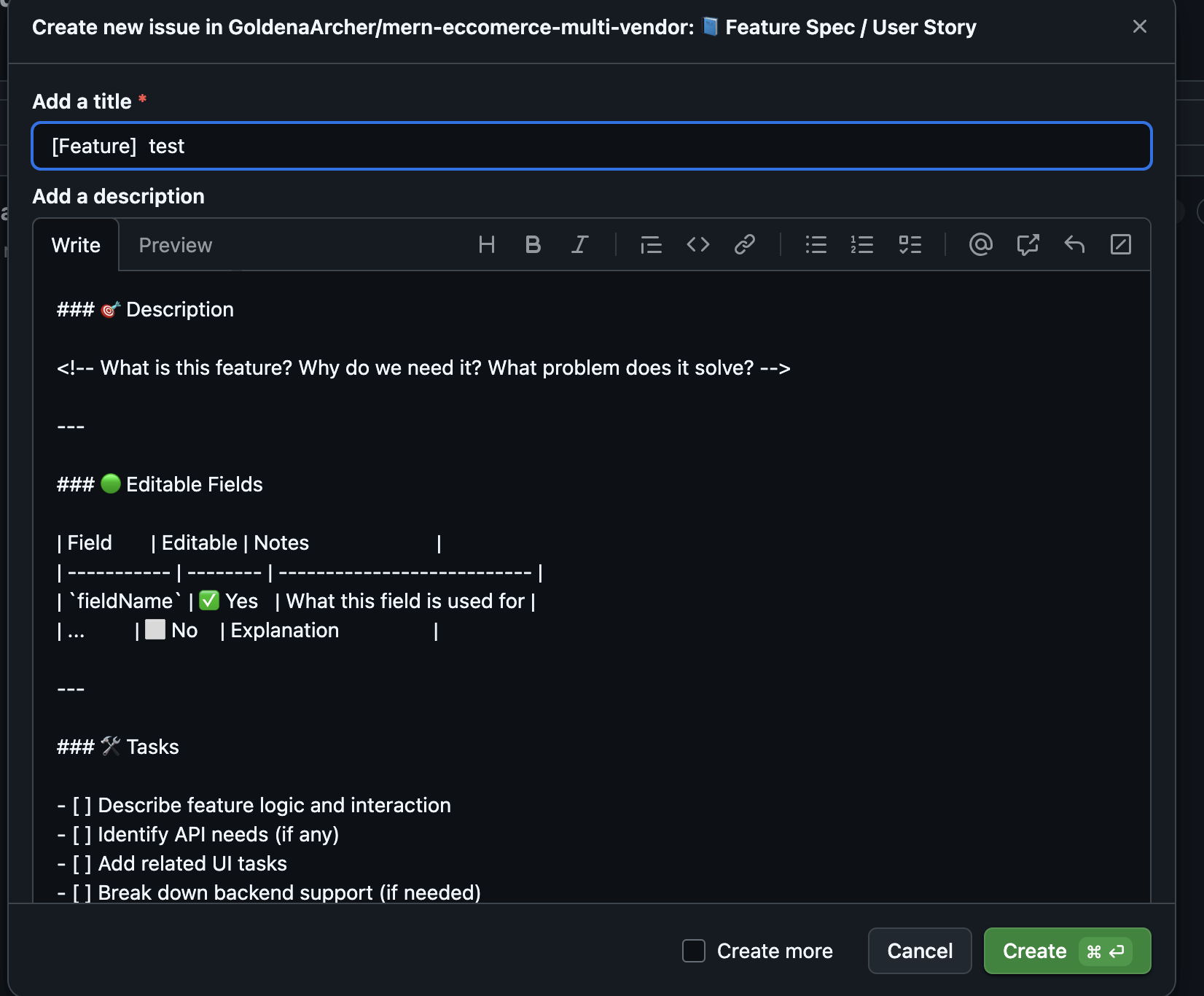Insert a task list from the toolbar
Screen dimensions: 1204x996
click(910, 245)
